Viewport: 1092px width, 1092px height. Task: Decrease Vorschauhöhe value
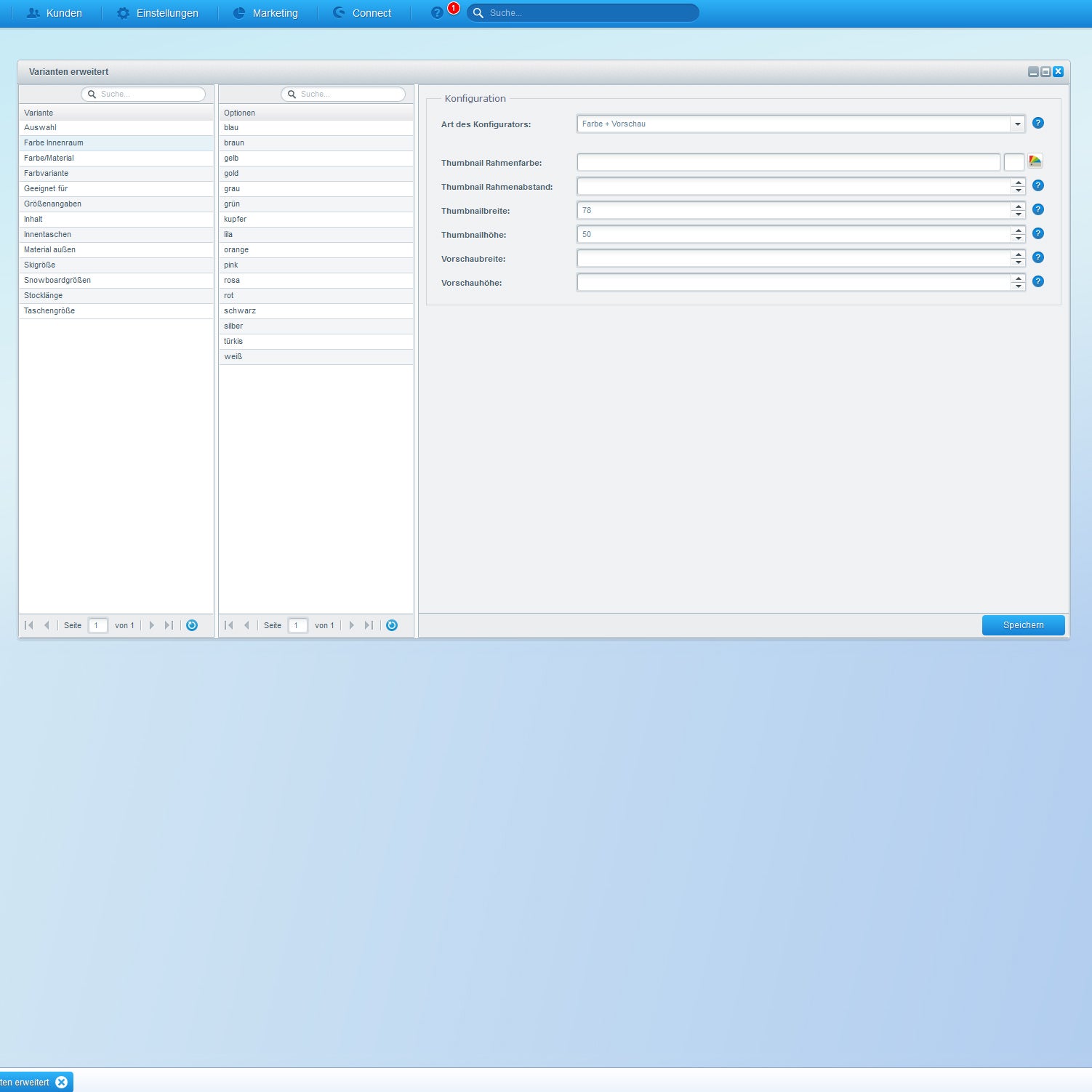pos(1019,286)
